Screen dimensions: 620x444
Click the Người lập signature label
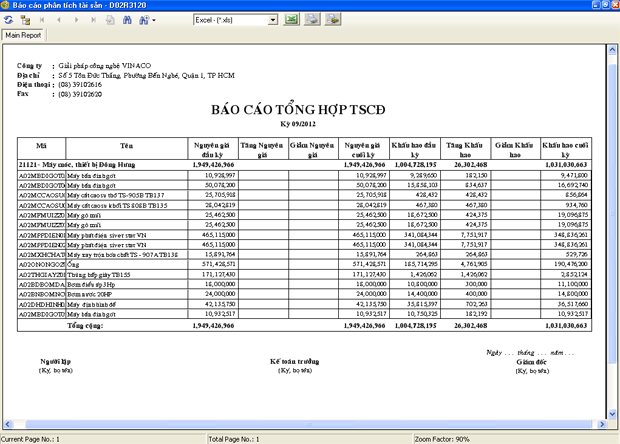pyautogui.click(x=56, y=361)
